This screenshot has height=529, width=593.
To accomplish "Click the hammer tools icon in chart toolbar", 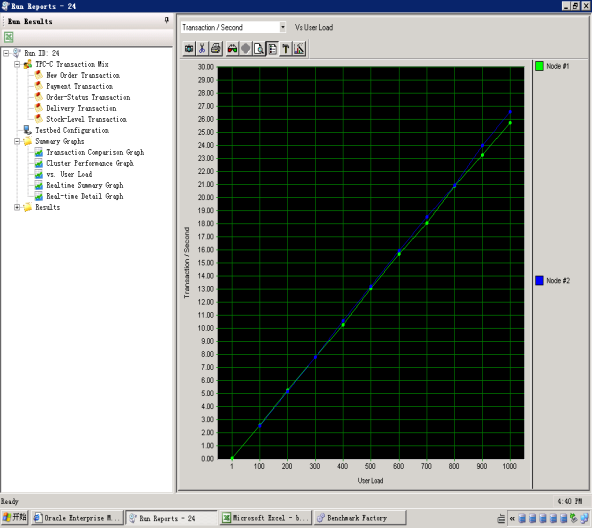I will point(286,48).
